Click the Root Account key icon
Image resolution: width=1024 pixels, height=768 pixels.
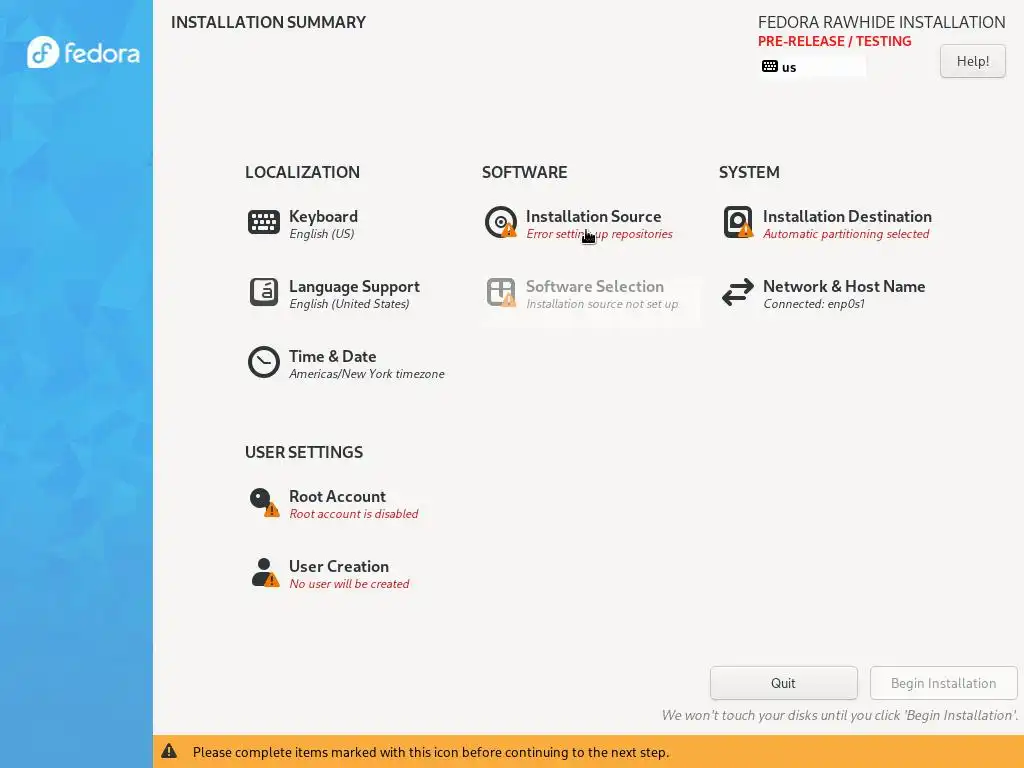(264, 502)
